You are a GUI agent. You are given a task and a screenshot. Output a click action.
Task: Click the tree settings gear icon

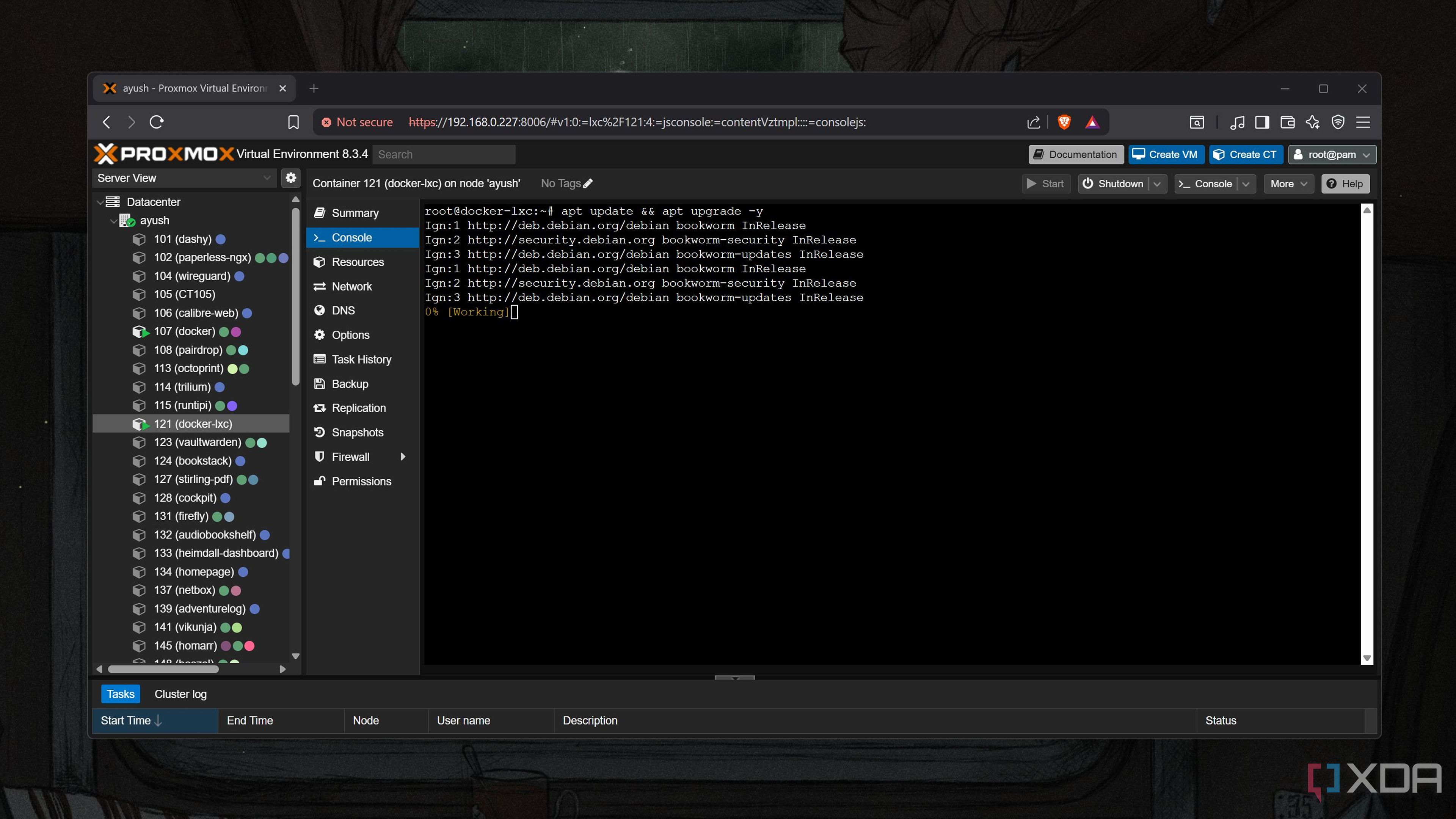(290, 177)
